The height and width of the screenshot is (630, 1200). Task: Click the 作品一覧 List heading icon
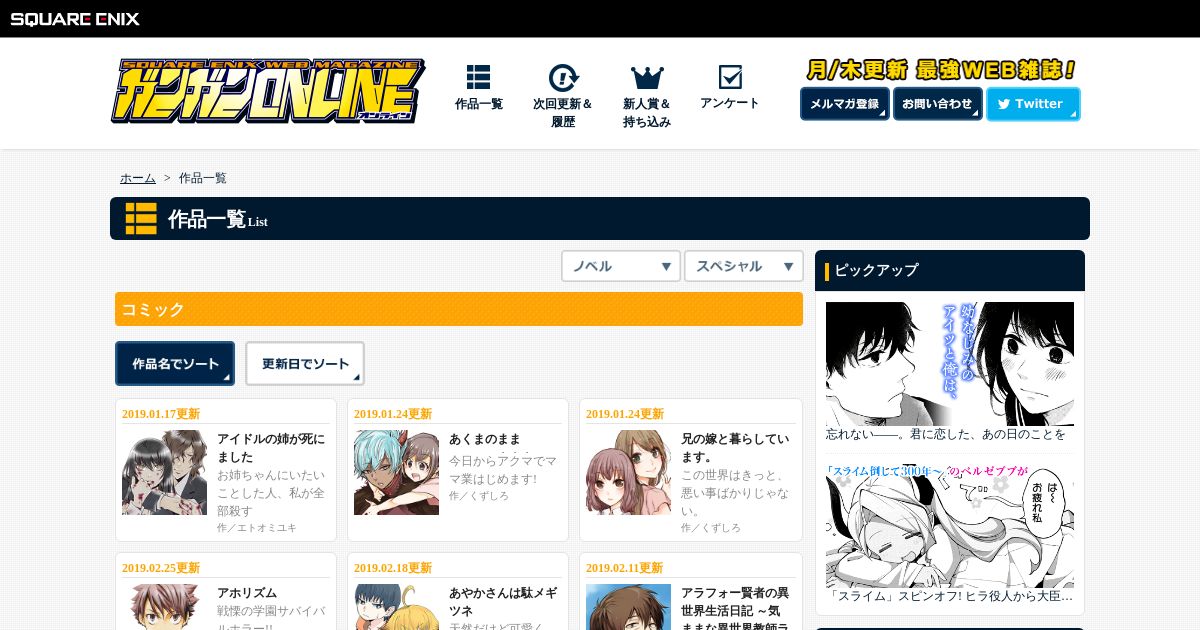(141, 218)
